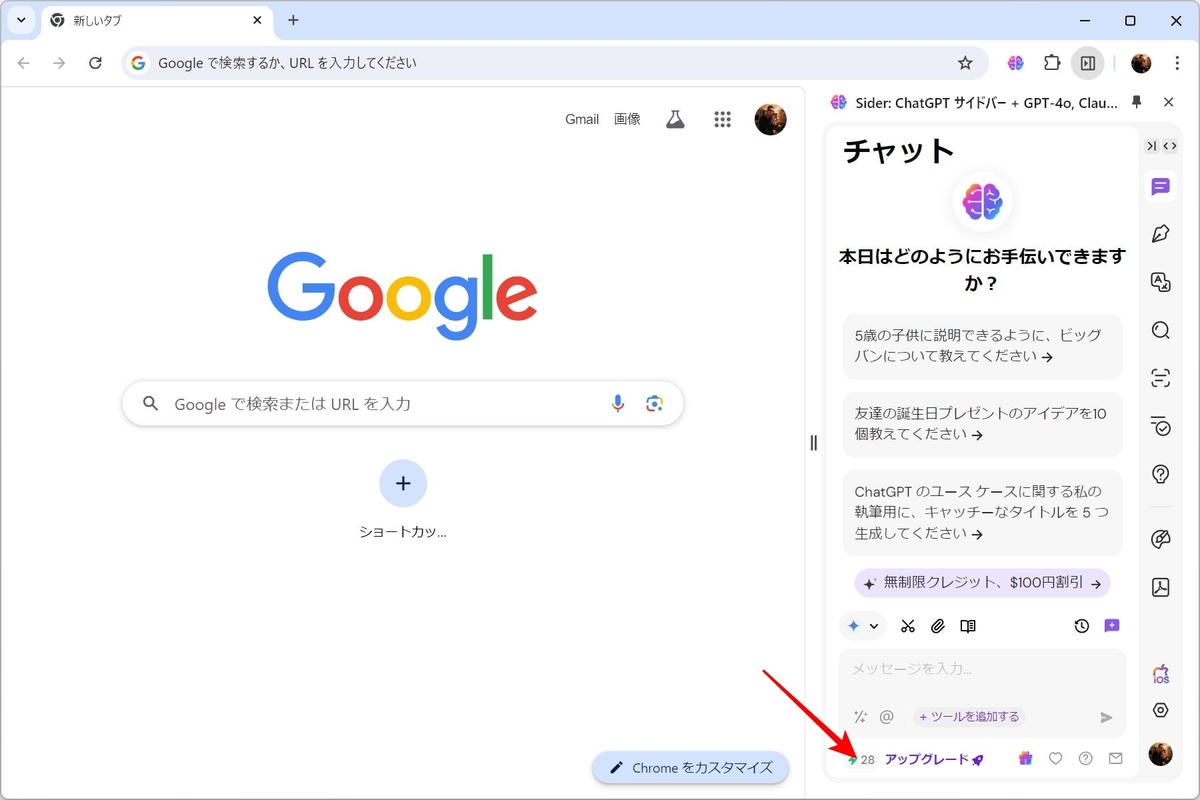
Task: Select the ビッグバン suggestion prompt
Action: (982, 346)
